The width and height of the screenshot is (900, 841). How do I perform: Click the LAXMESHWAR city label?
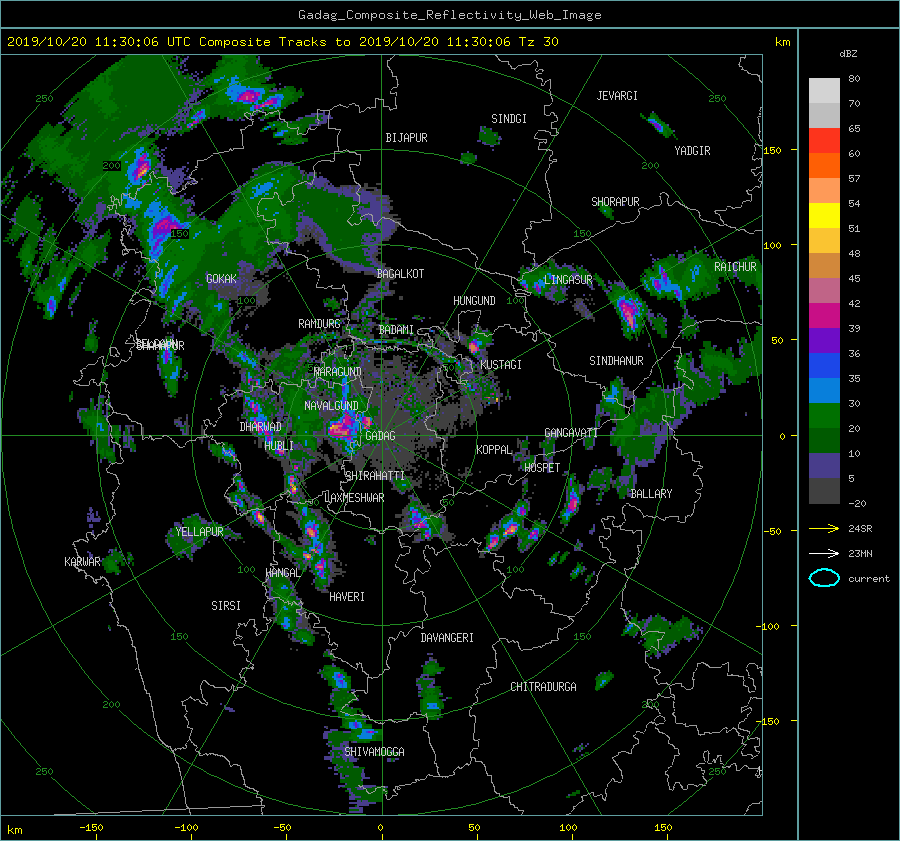354,498
